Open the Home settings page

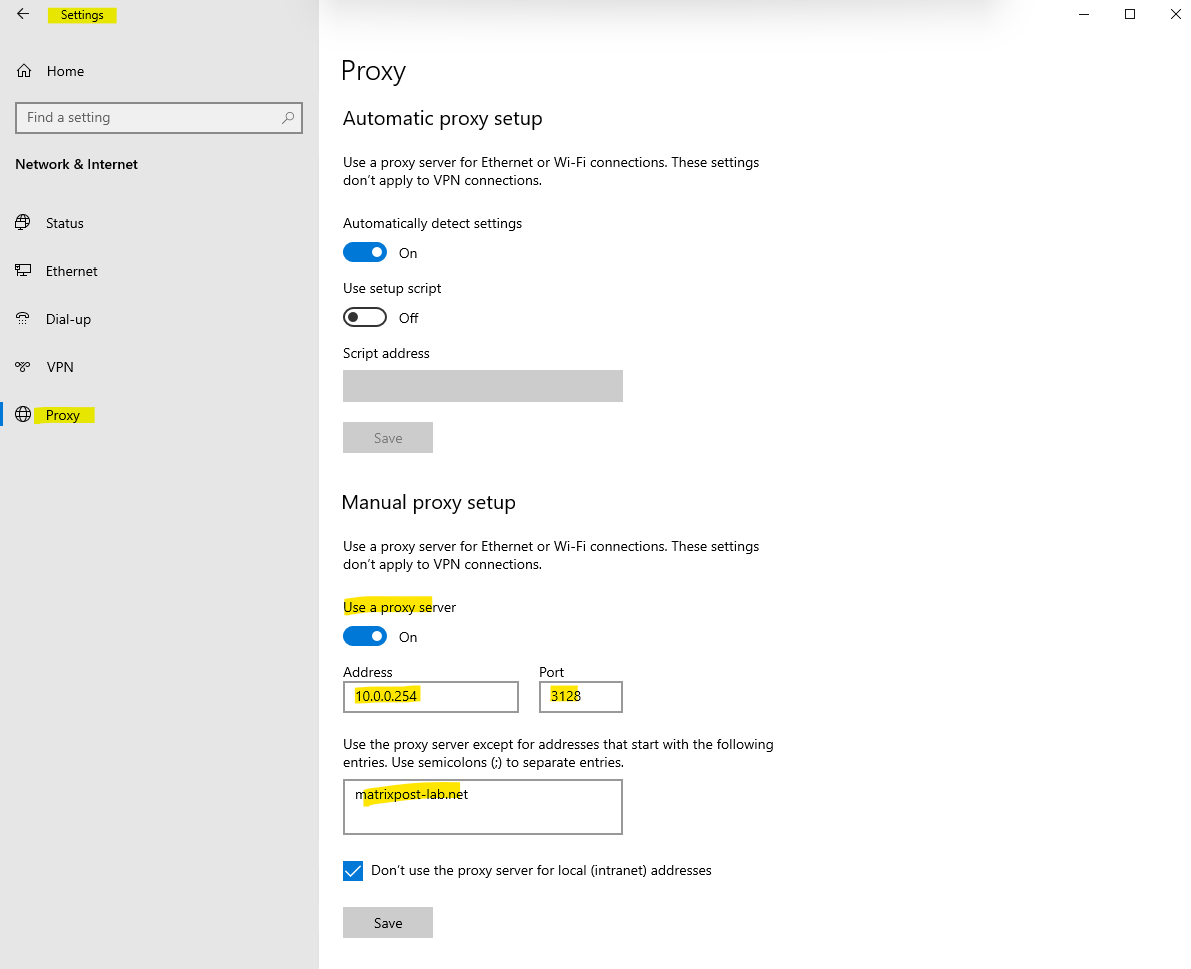point(159,71)
